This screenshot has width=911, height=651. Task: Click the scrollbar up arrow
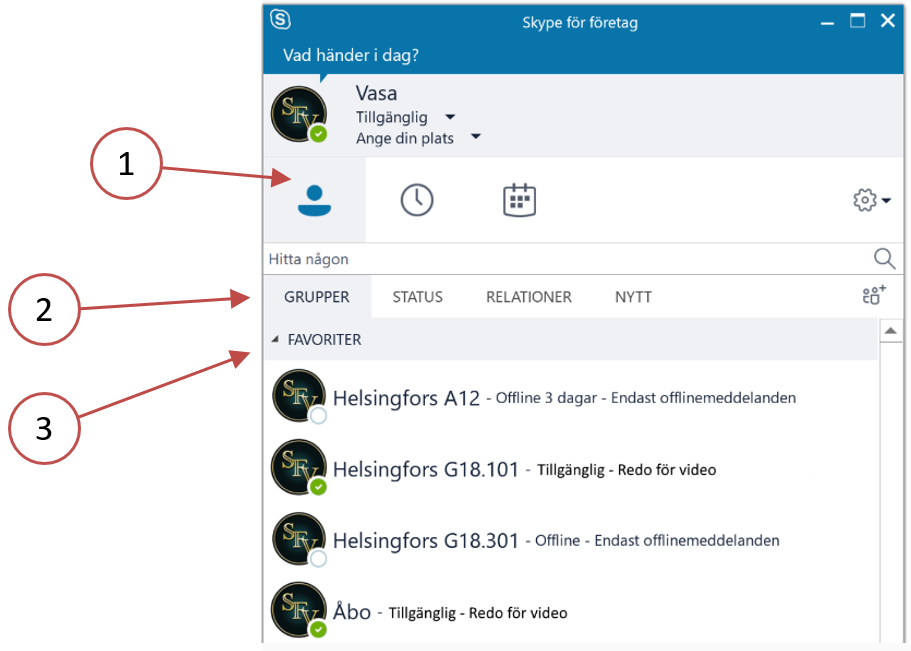pos(889,331)
